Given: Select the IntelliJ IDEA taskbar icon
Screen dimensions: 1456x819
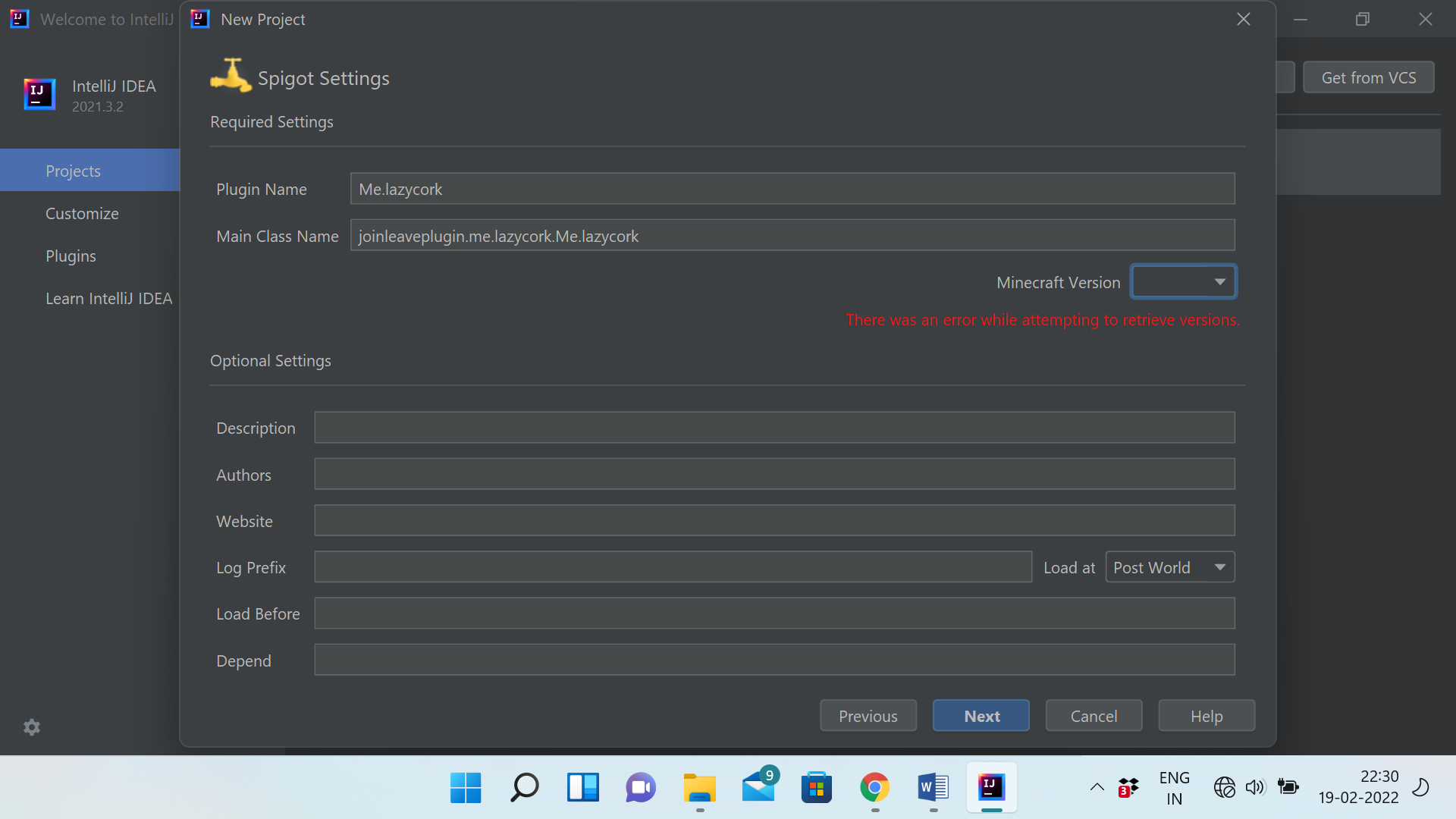Looking at the screenshot, I should pyautogui.click(x=990, y=787).
